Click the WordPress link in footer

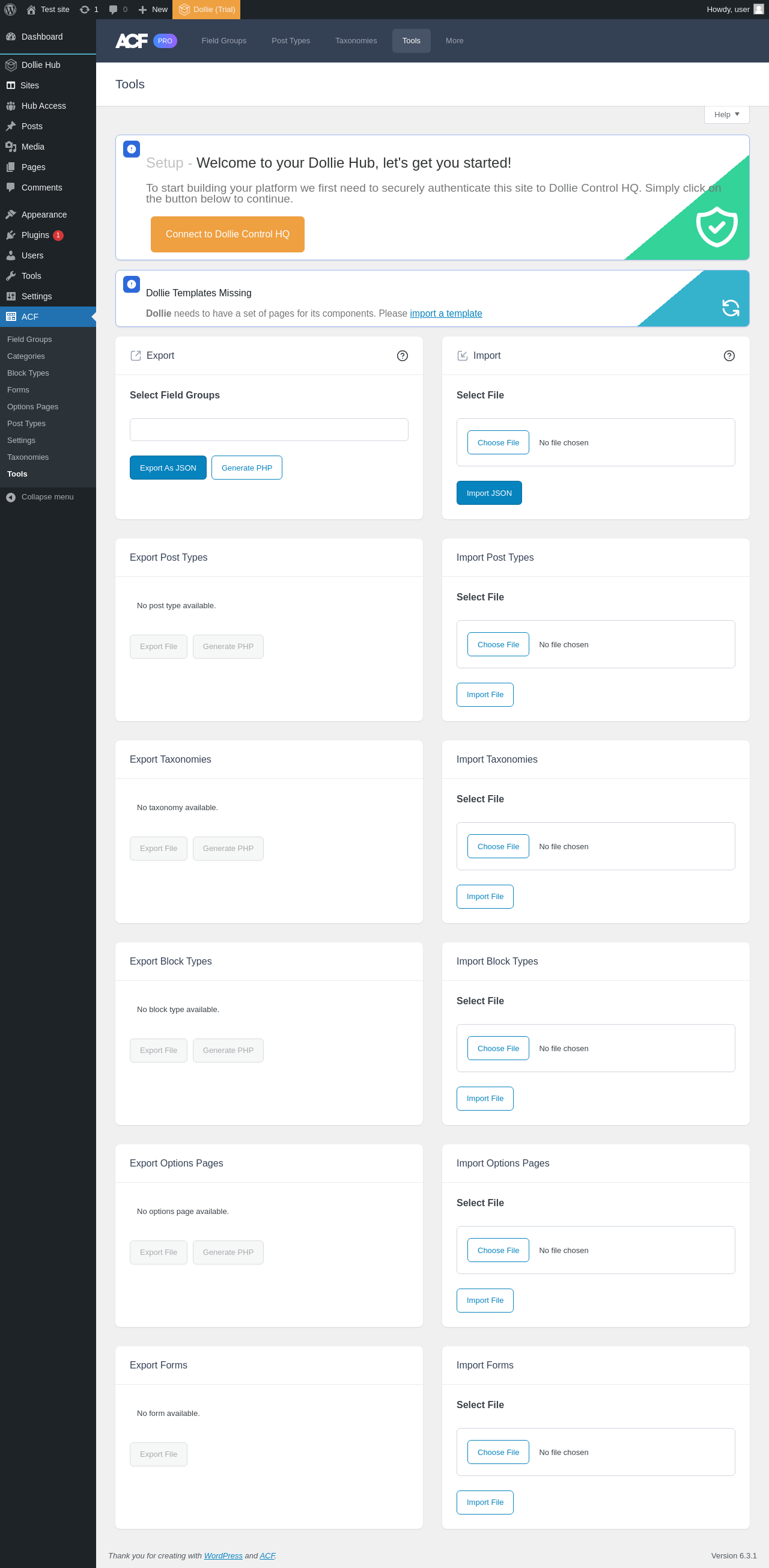(223, 1555)
